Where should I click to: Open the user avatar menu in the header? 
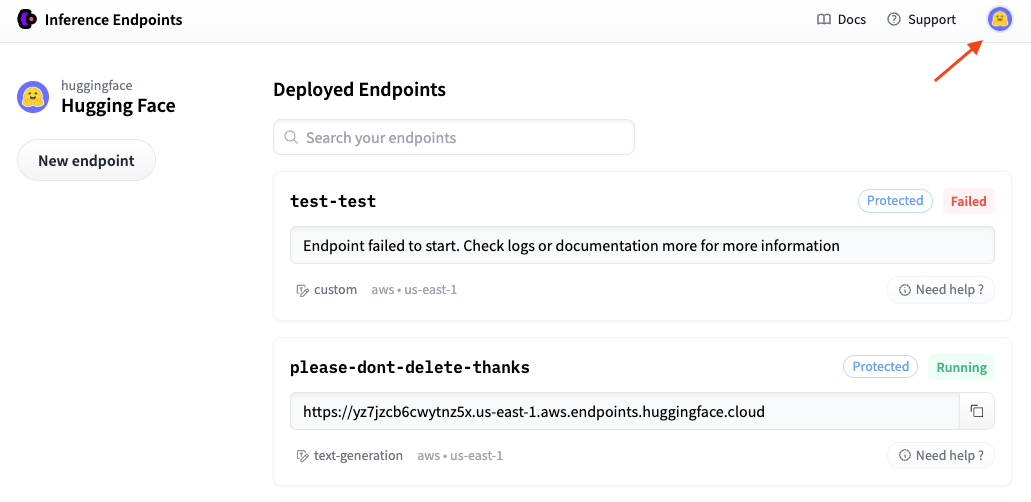tap(999, 20)
